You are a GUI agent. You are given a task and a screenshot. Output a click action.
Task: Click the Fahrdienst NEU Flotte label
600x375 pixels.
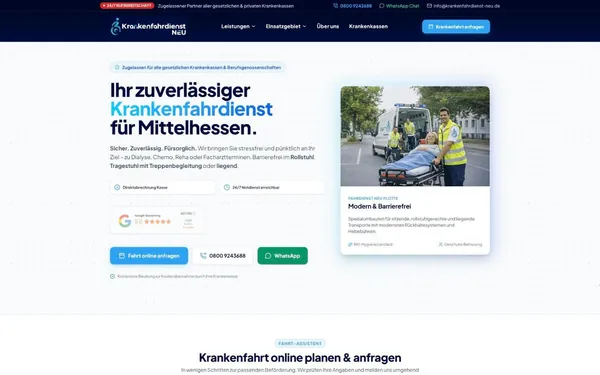373,198
